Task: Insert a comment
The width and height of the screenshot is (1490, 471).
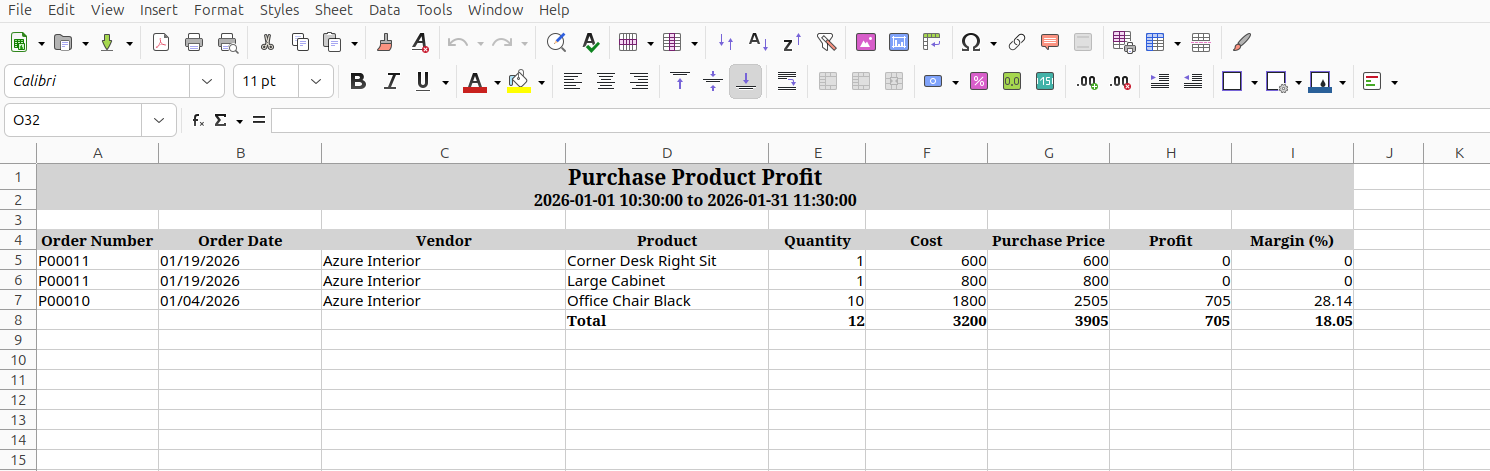Action: pos(1050,43)
